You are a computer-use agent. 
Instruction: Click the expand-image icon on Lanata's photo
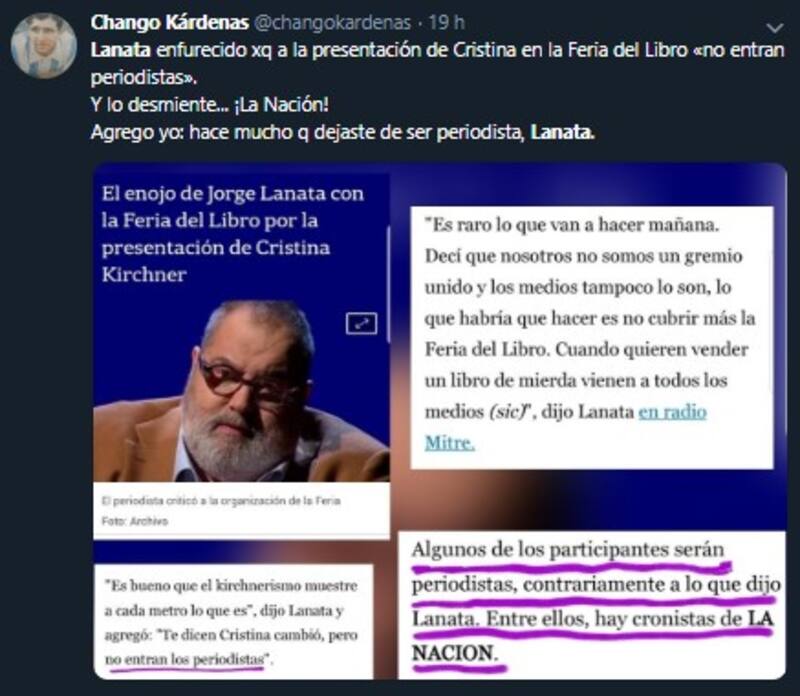pyautogui.click(x=361, y=324)
